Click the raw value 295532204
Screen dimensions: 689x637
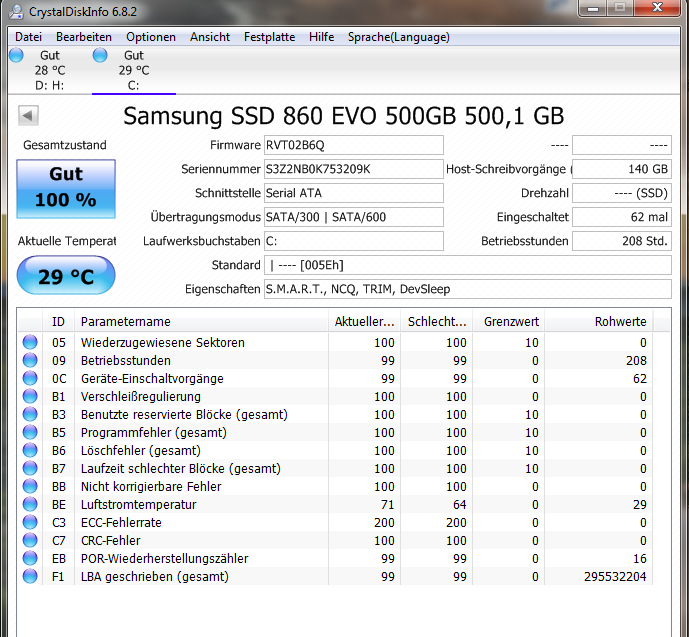[x=615, y=576]
